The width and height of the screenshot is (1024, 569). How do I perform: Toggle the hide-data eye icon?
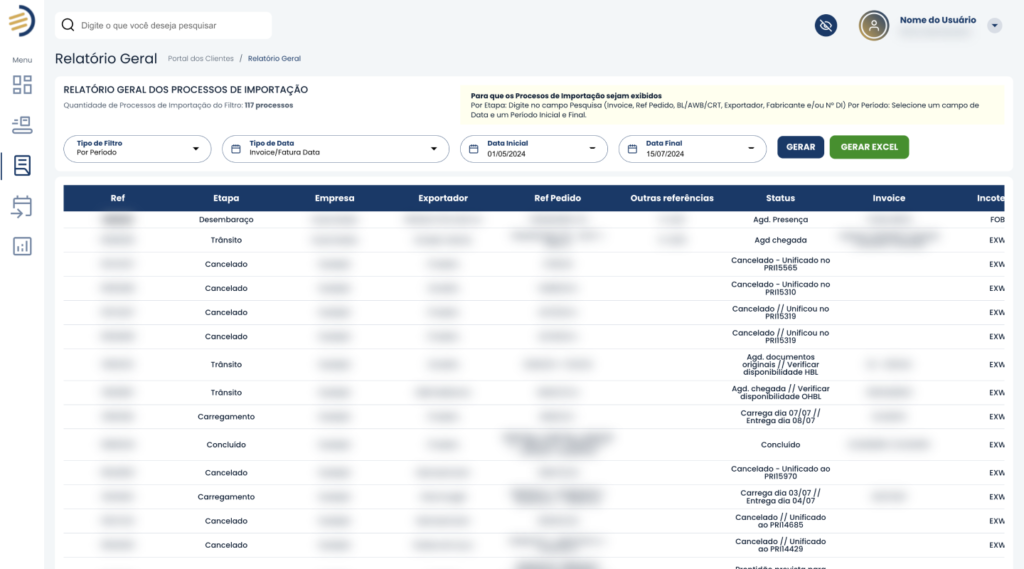pyautogui.click(x=826, y=26)
